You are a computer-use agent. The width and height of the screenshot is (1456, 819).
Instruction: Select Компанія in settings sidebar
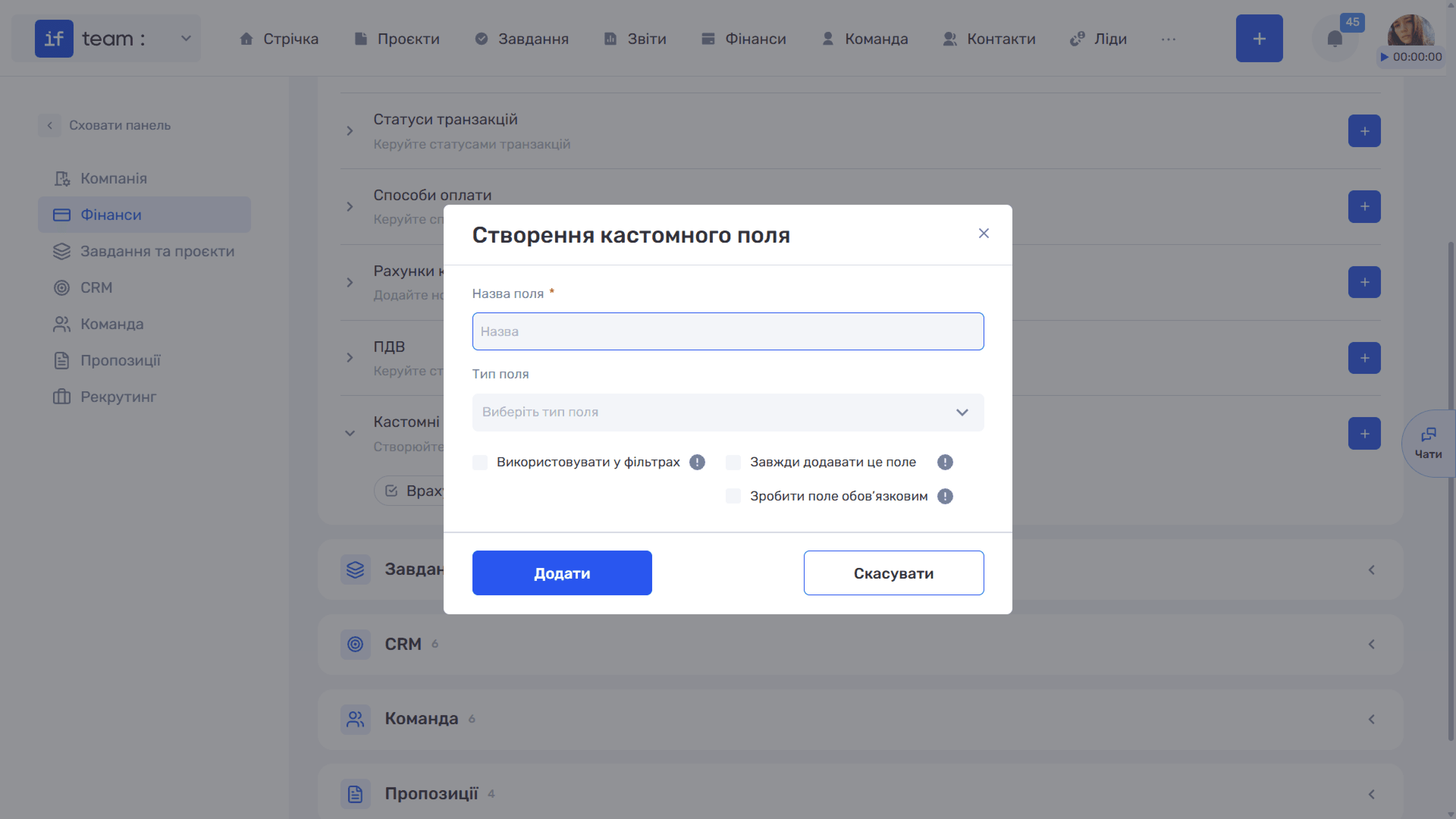[x=144, y=179]
